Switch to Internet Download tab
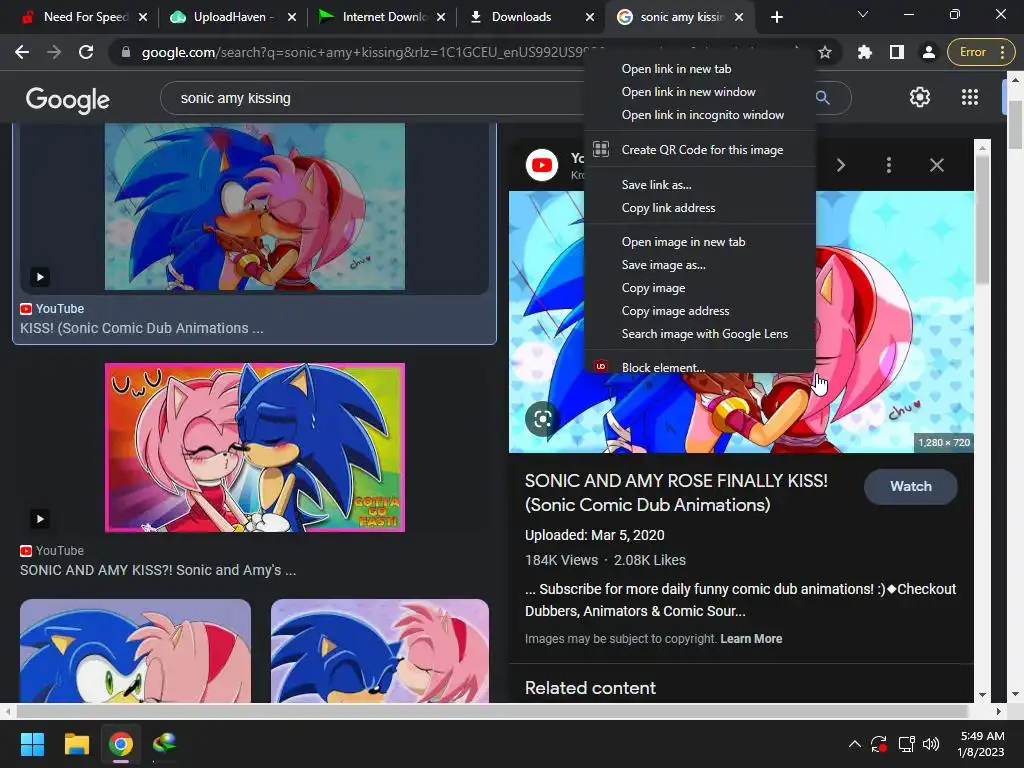Viewport: 1024px width, 768px height. coord(383,17)
